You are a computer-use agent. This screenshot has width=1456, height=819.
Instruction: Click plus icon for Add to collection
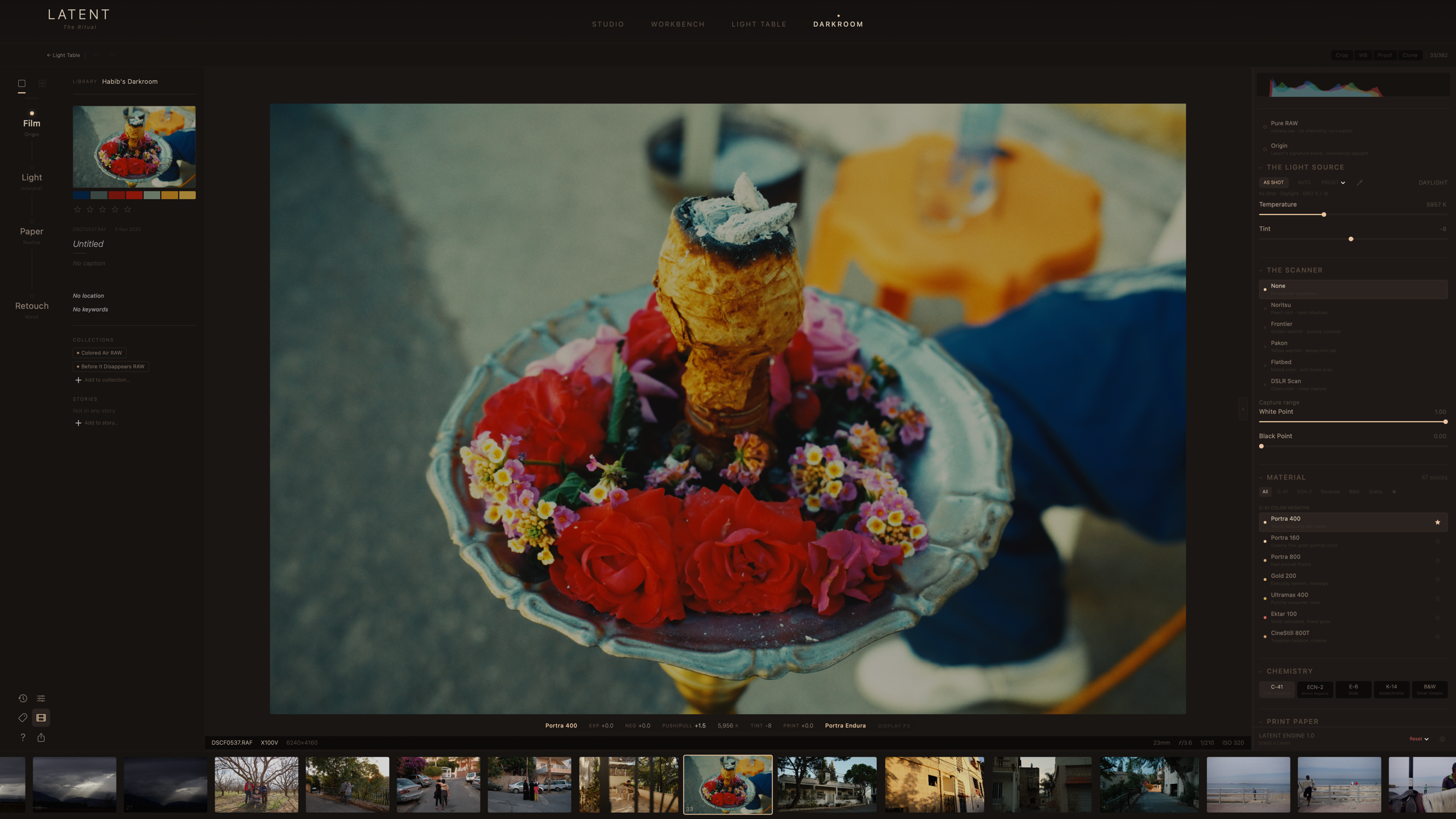click(78, 380)
